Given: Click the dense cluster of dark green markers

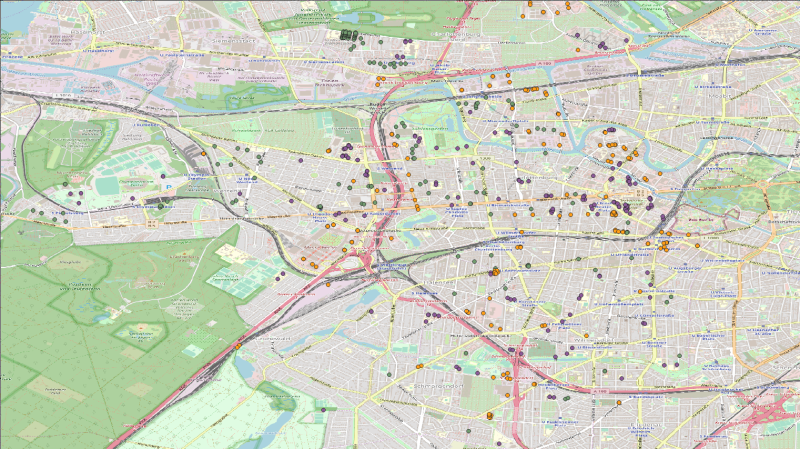Looking at the screenshot, I should pos(349,35).
